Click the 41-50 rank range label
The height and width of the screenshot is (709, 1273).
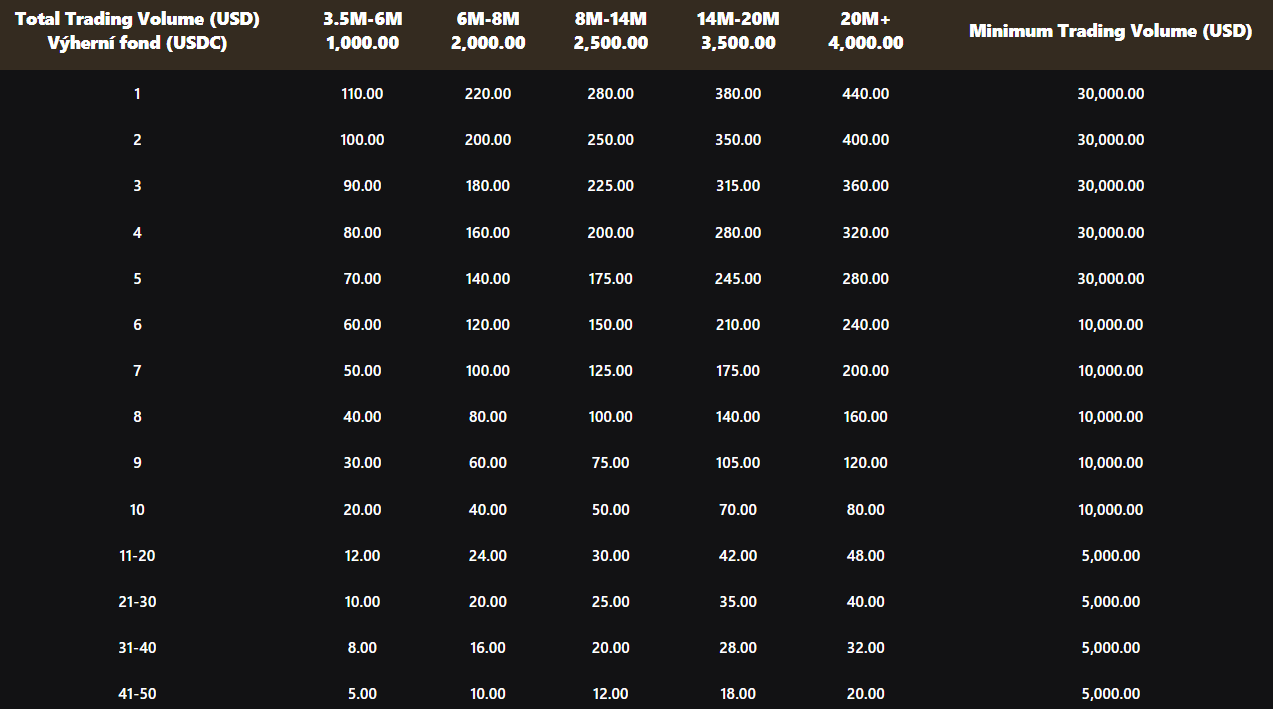click(137, 694)
